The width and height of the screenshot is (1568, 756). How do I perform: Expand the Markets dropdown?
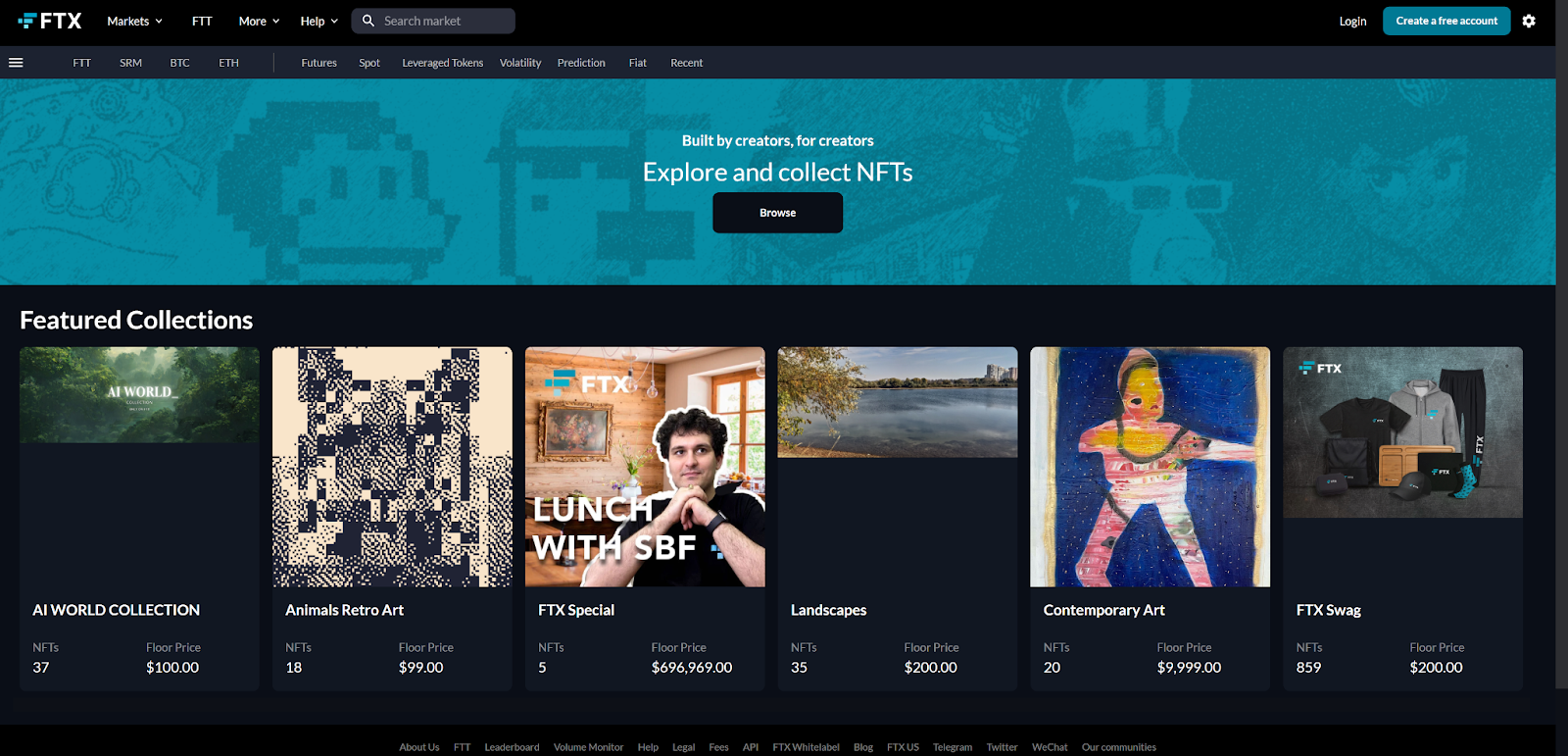(x=135, y=21)
